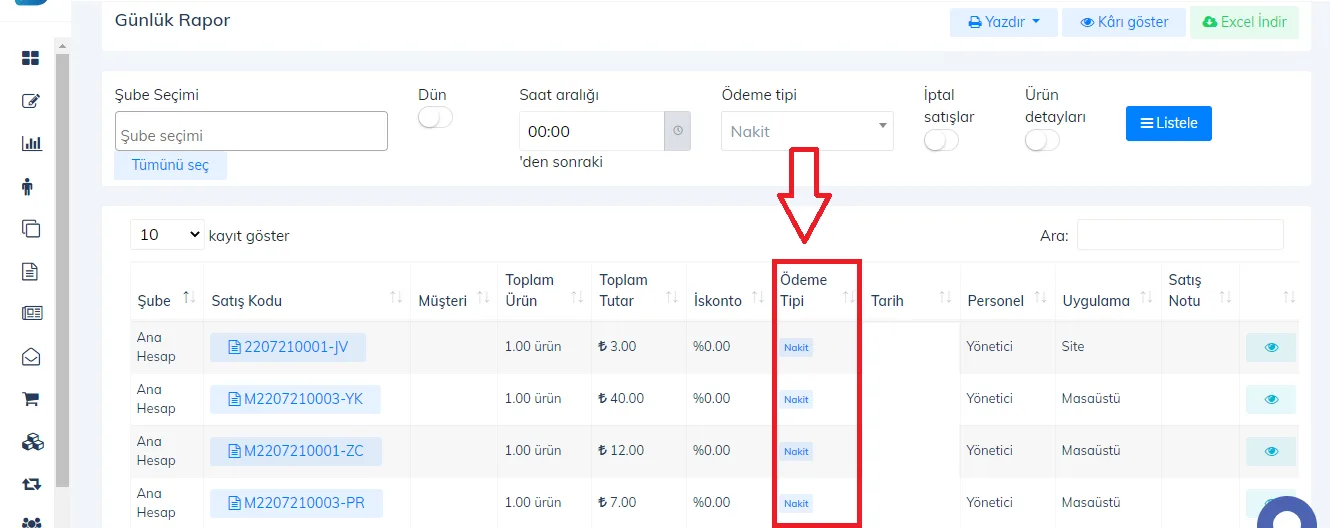1330x528 pixels.
Task: Toggle the İptal satışlar switch
Action: click(x=941, y=141)
